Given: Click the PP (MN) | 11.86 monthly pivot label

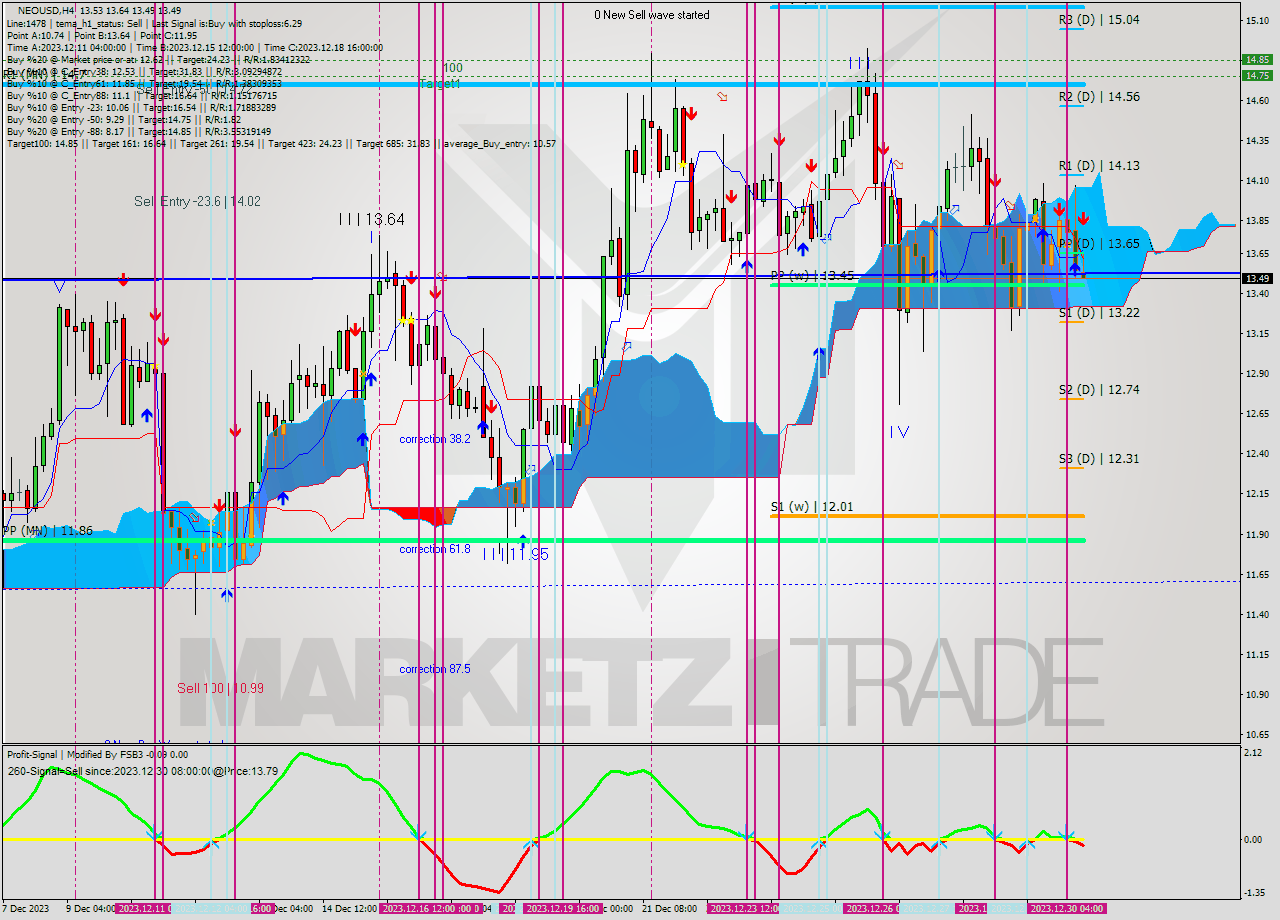Looking at the screenshot, I should [47, 531].
